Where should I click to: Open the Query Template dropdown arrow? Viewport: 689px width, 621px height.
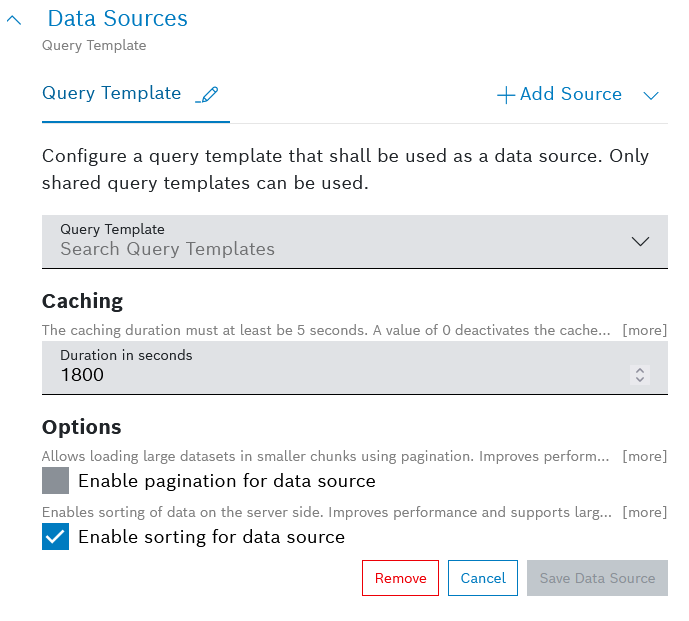[x=641, y=242]
